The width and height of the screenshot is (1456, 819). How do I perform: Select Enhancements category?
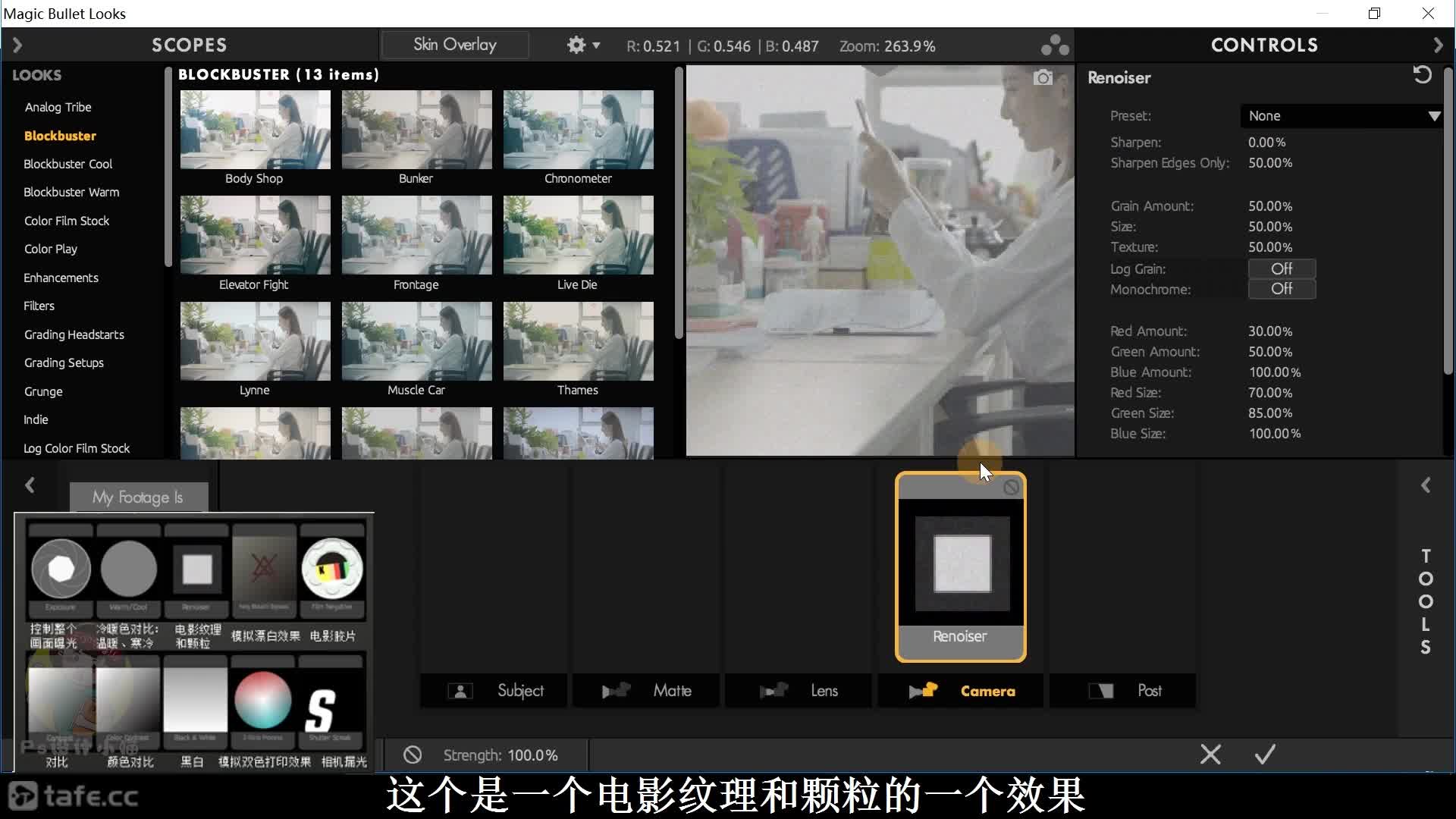click(x=61, y=278)
